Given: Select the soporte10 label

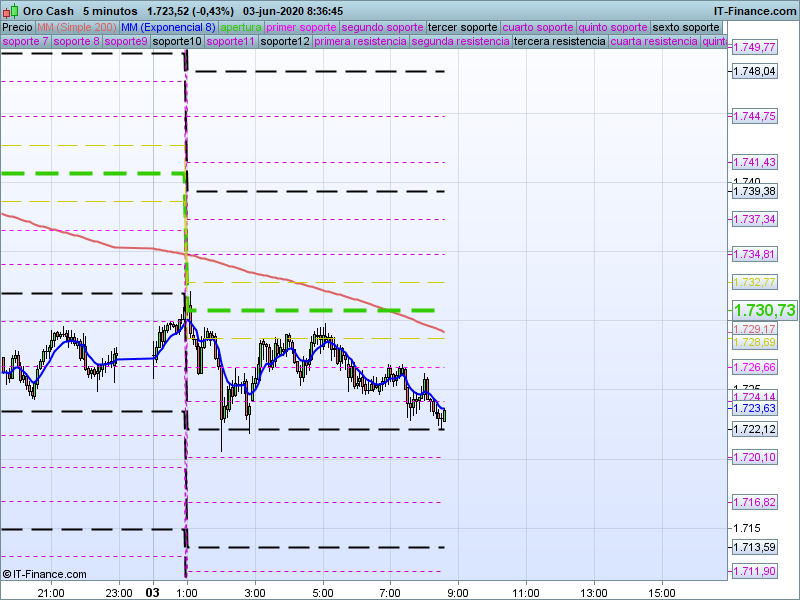Looking at the screenshot, I should click(x=178, y=42).
